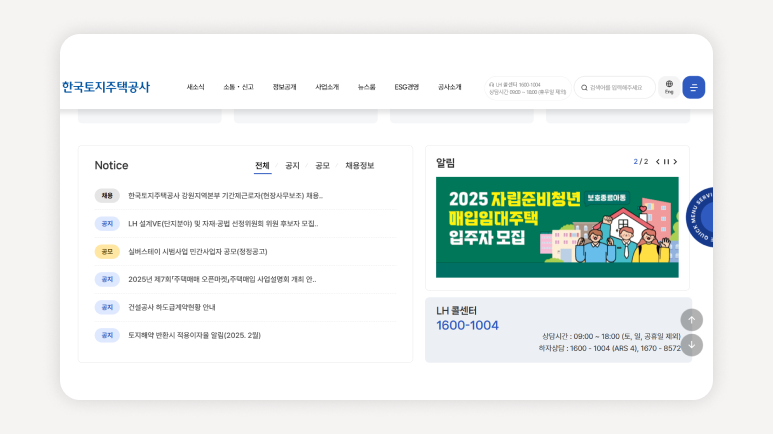773x434 pixels.
Task: Open the 실버스테이 시범사업 공모 notice
Action: pyautogui.click(x=198, y=252)
